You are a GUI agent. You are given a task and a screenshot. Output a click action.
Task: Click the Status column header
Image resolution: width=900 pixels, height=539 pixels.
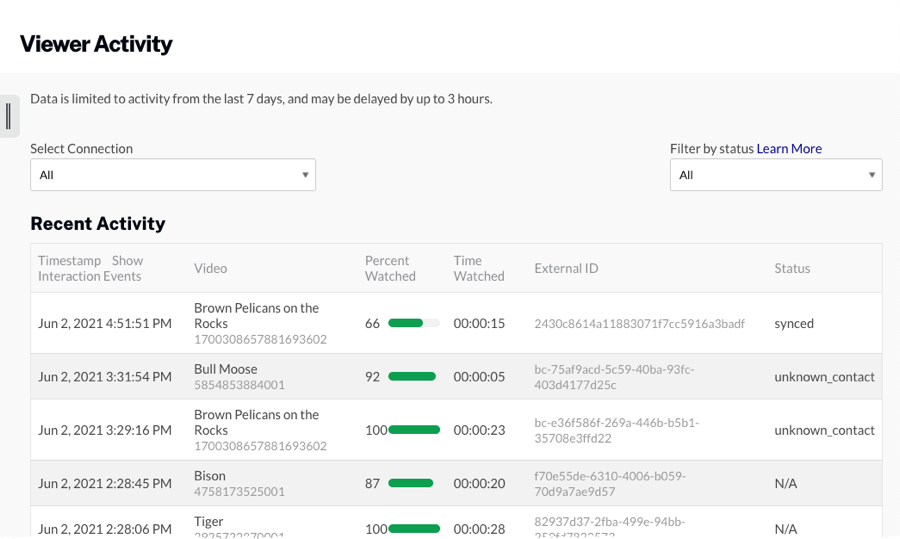[x=792, y=268]
